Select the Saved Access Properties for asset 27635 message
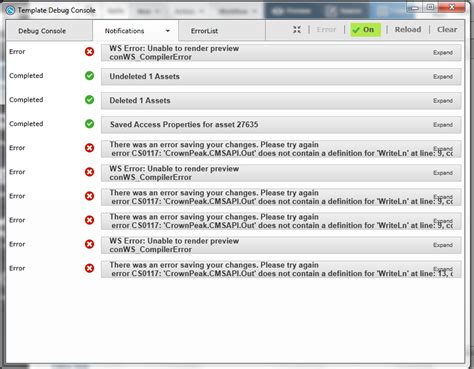The width and height of the screenshot is (474, 369). pyautogui.click(x=281, y=125)
